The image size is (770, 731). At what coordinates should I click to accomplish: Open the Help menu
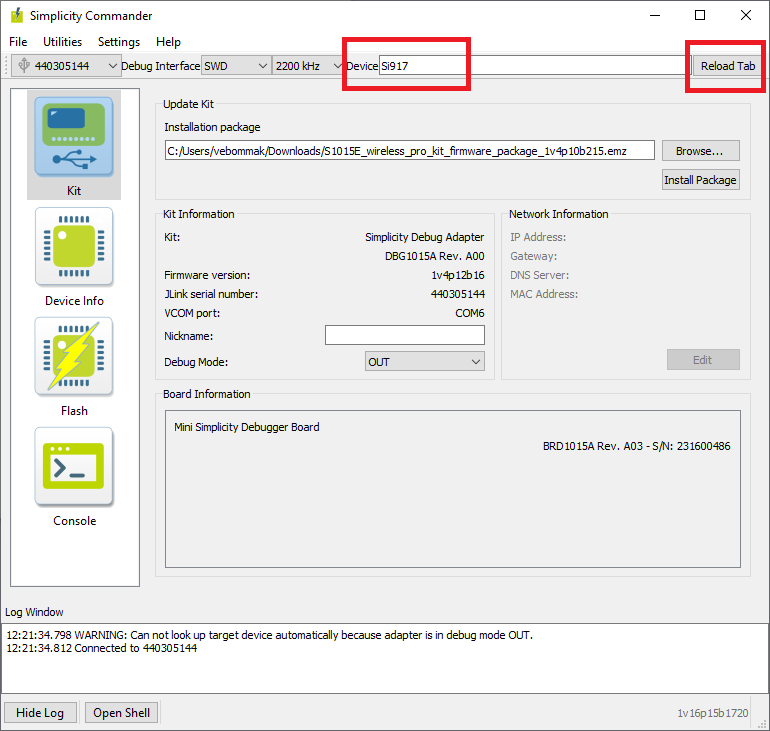point(169,42)
